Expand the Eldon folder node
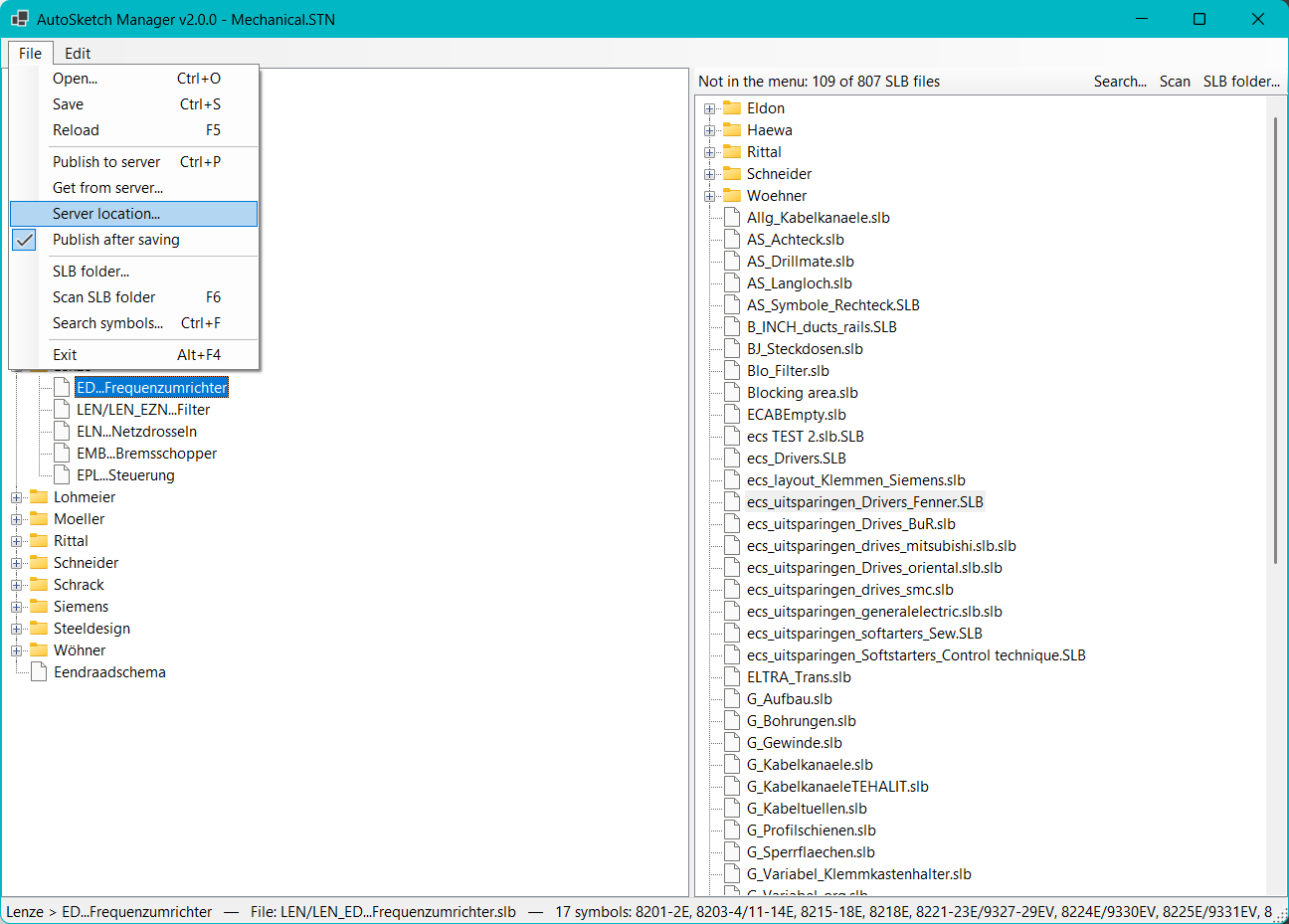The height and width of the screenshot is (924, 1289). click(x=710, y=108)
